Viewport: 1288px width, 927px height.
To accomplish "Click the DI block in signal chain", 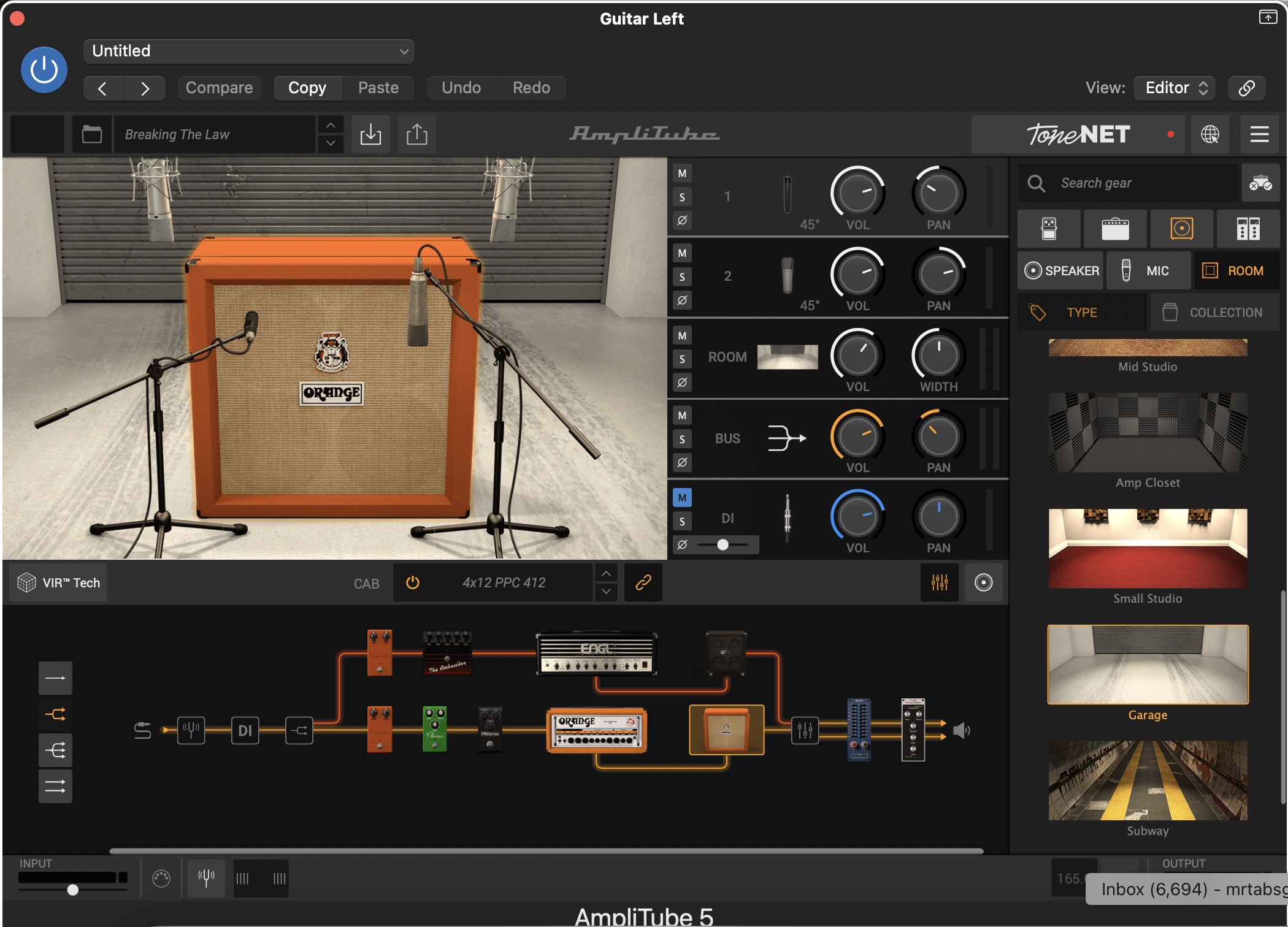I will pyautogui.click(x=245, y=730).
